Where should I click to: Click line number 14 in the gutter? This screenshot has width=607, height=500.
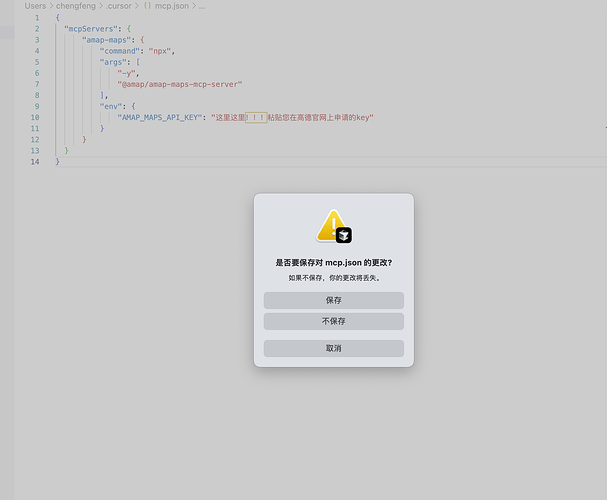tap(35, 162)
